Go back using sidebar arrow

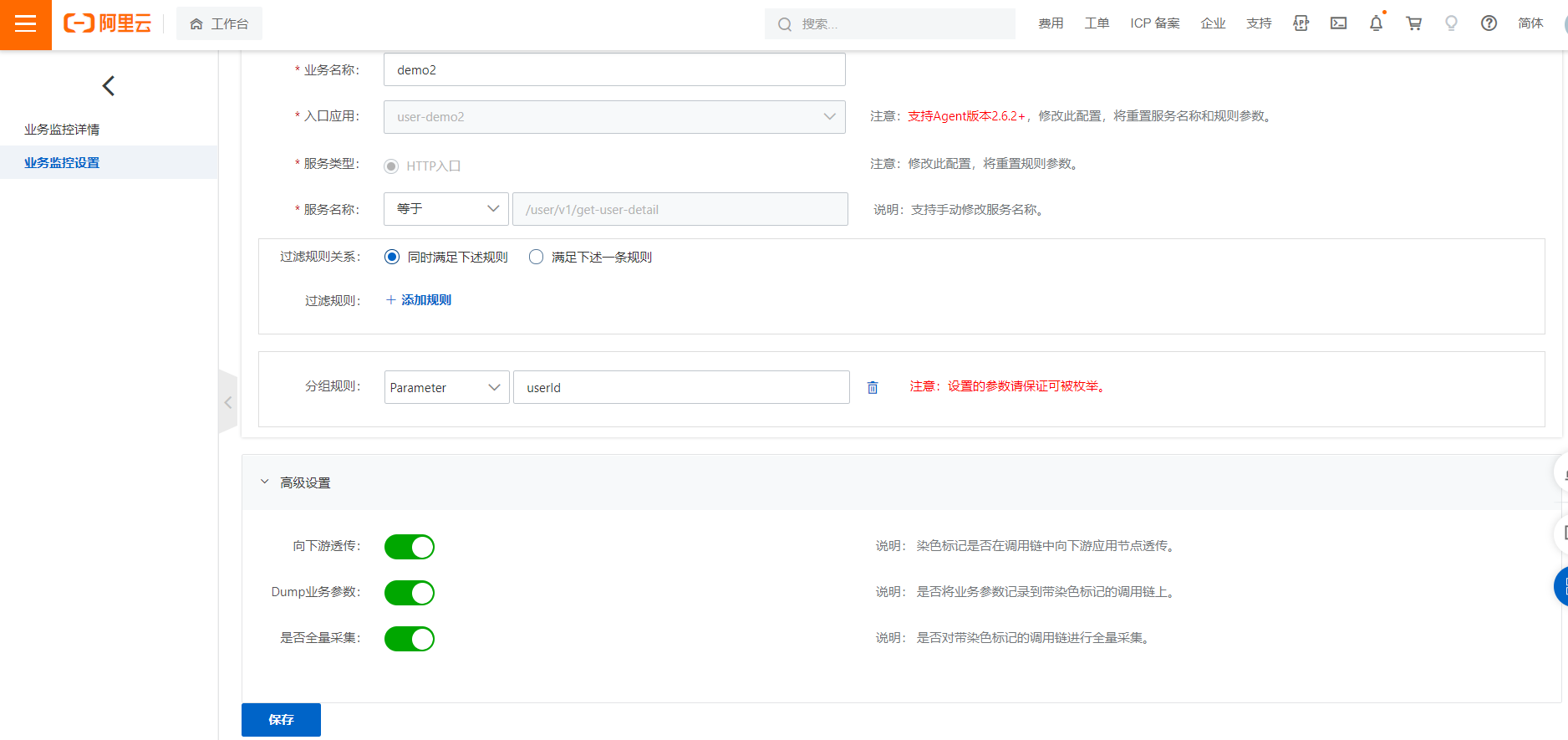pyautogui.click(x=109, y=85)
